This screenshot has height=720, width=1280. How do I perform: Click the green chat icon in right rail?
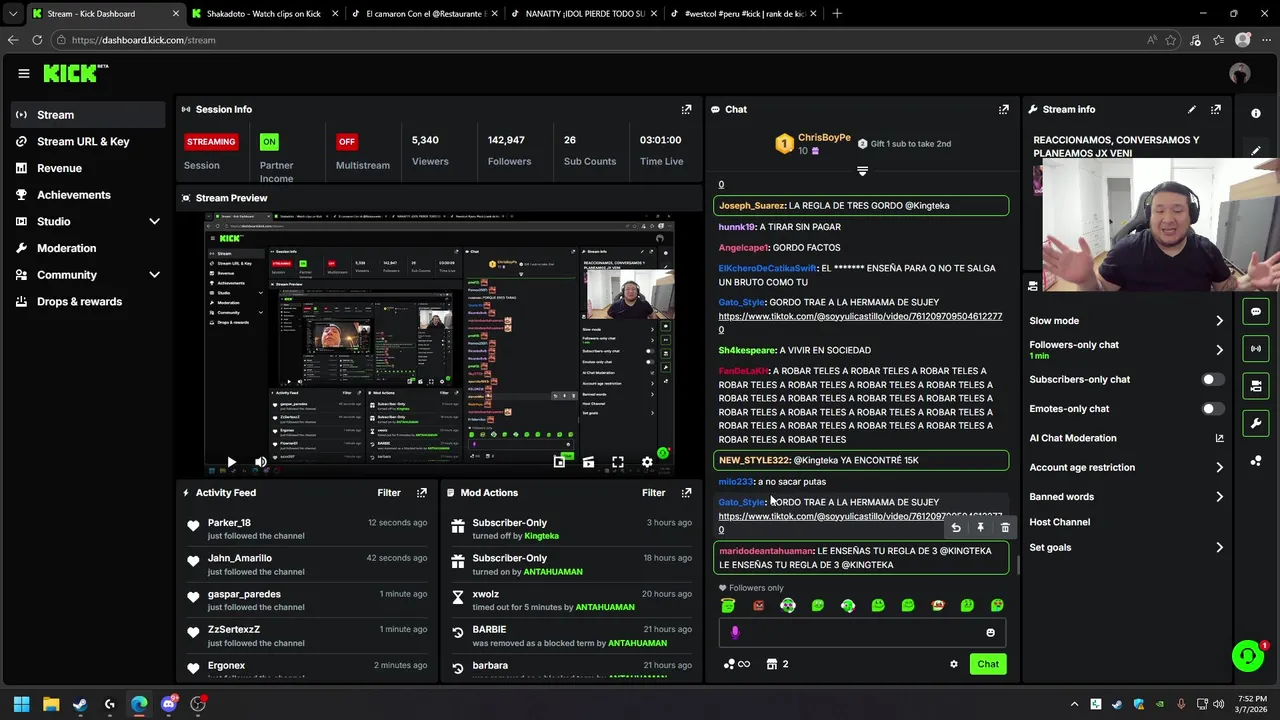1256,312
